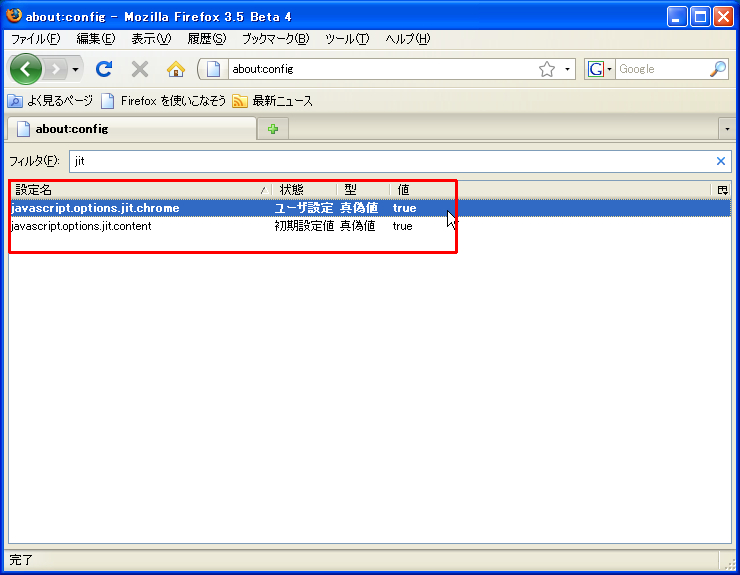The height and width of the screenshot is (575, 740).
Task: Reload the current page
Action: pyautogui.click(x=104, y=69)
